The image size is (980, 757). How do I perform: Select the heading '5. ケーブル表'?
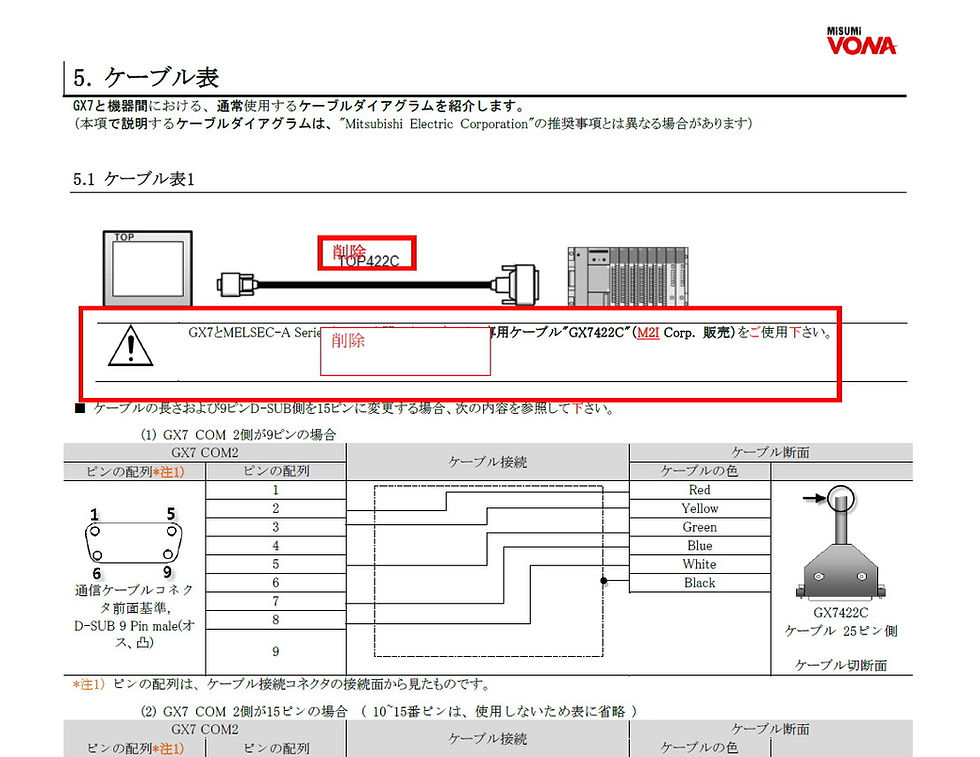146,78
